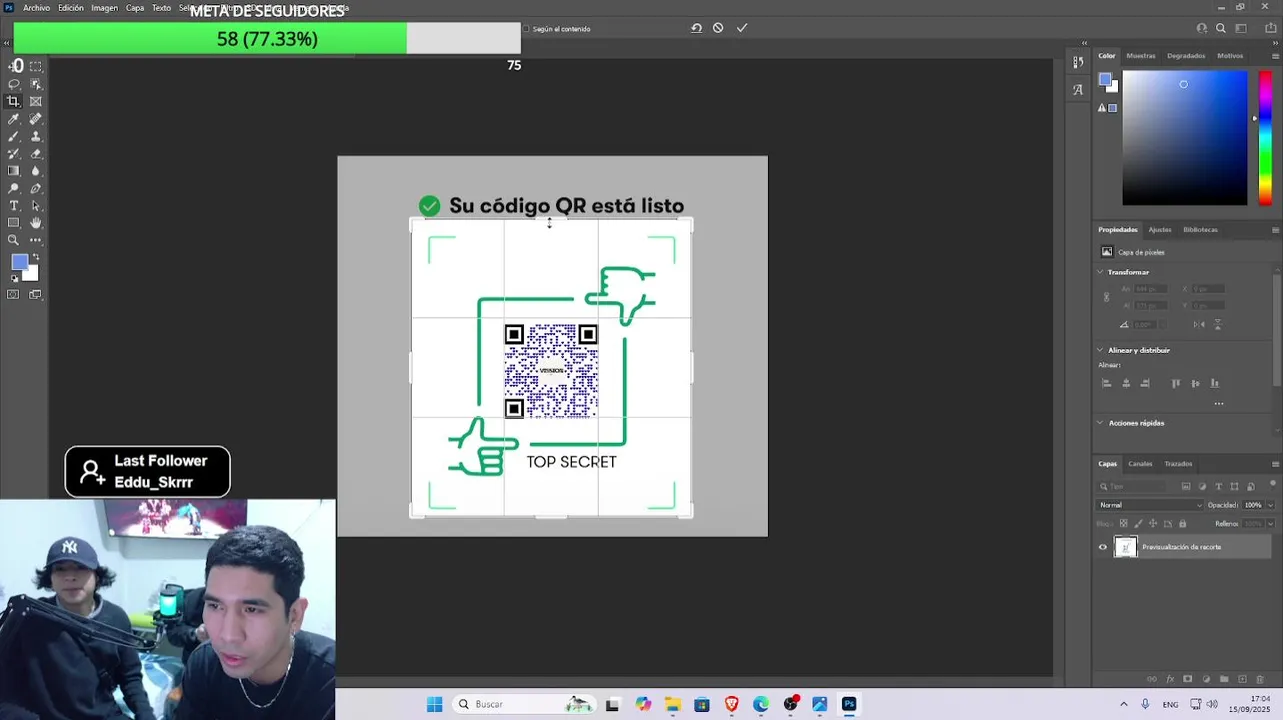Switch to the Bibliotecas tab
This screenshot has height=720, width=1283.
tap(1200, 230)
